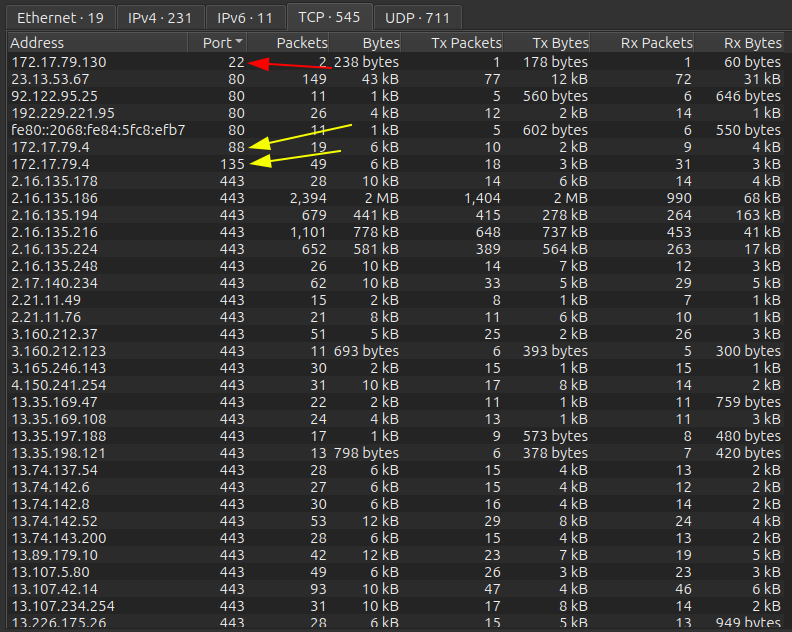Click the TCP · 545 tab
Screen dimensions: 792x632
tap(328, 17)
